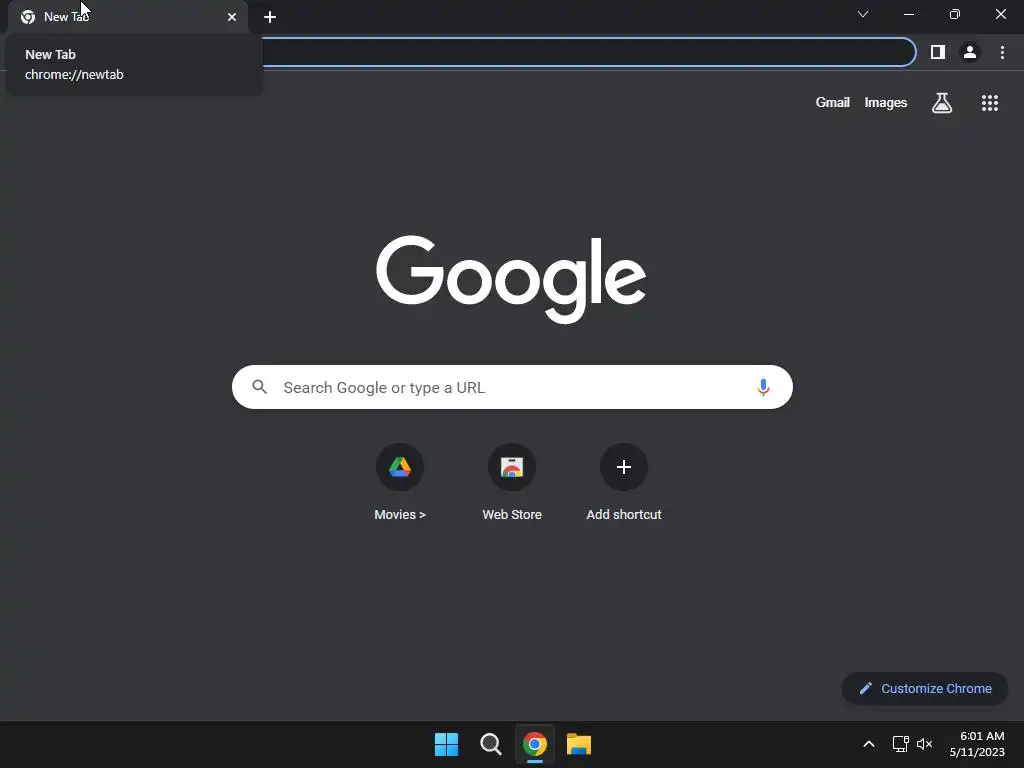Open Windows taskbar search
Image resolution: width=1024 pixels, height=768 pixels.
tap(490, 744)
